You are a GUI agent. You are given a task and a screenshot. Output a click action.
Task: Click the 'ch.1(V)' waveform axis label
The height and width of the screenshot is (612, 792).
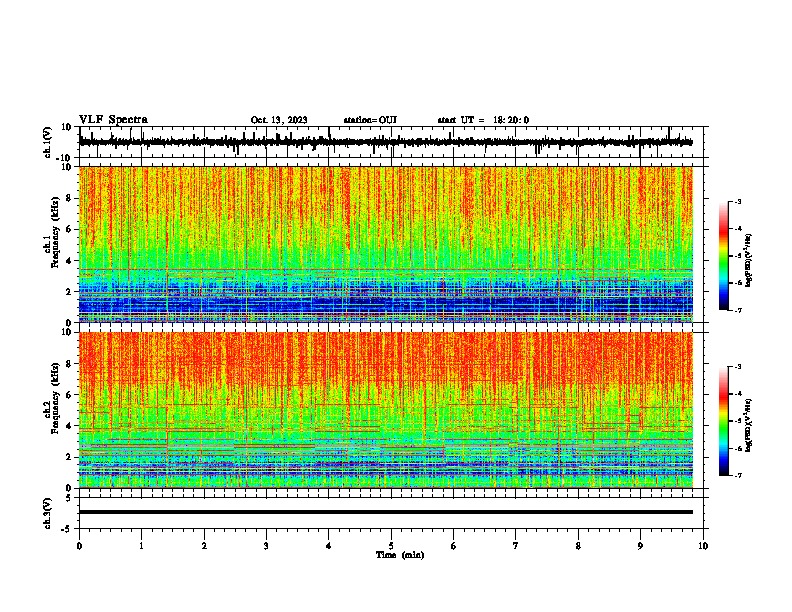[48, 142]
